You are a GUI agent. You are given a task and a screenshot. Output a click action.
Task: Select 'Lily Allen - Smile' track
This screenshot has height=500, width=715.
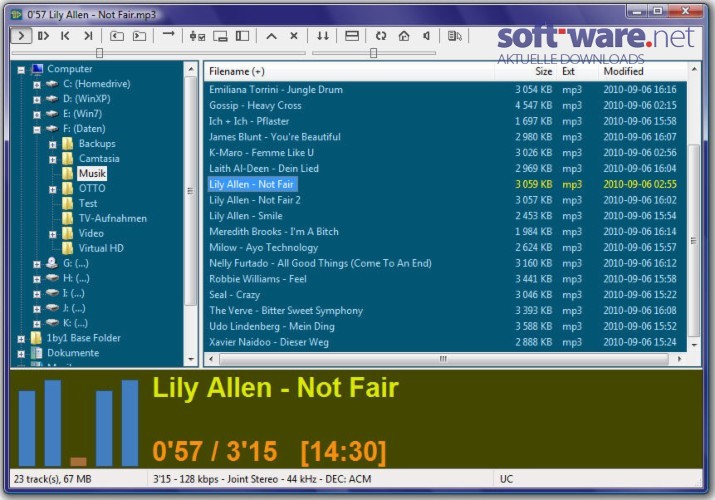click(x=246, y=216)
